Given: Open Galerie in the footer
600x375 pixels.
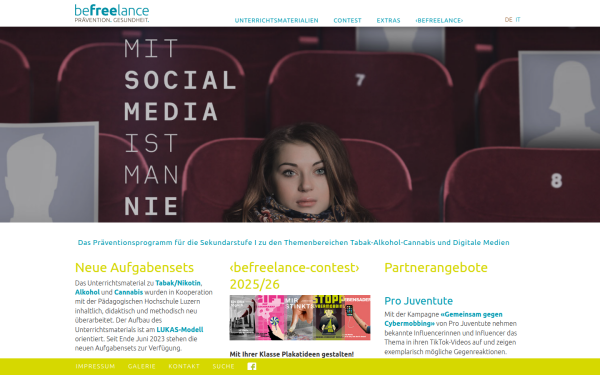Looking at the screenshot, I should point(142,367).
